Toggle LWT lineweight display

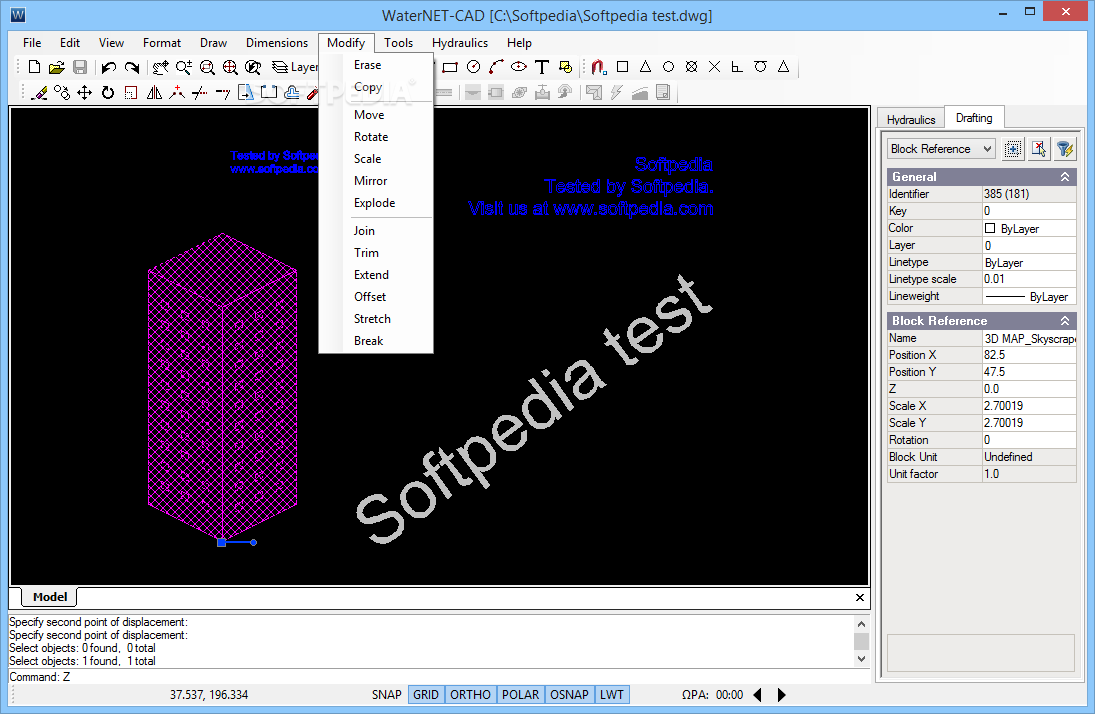[612, 694]
